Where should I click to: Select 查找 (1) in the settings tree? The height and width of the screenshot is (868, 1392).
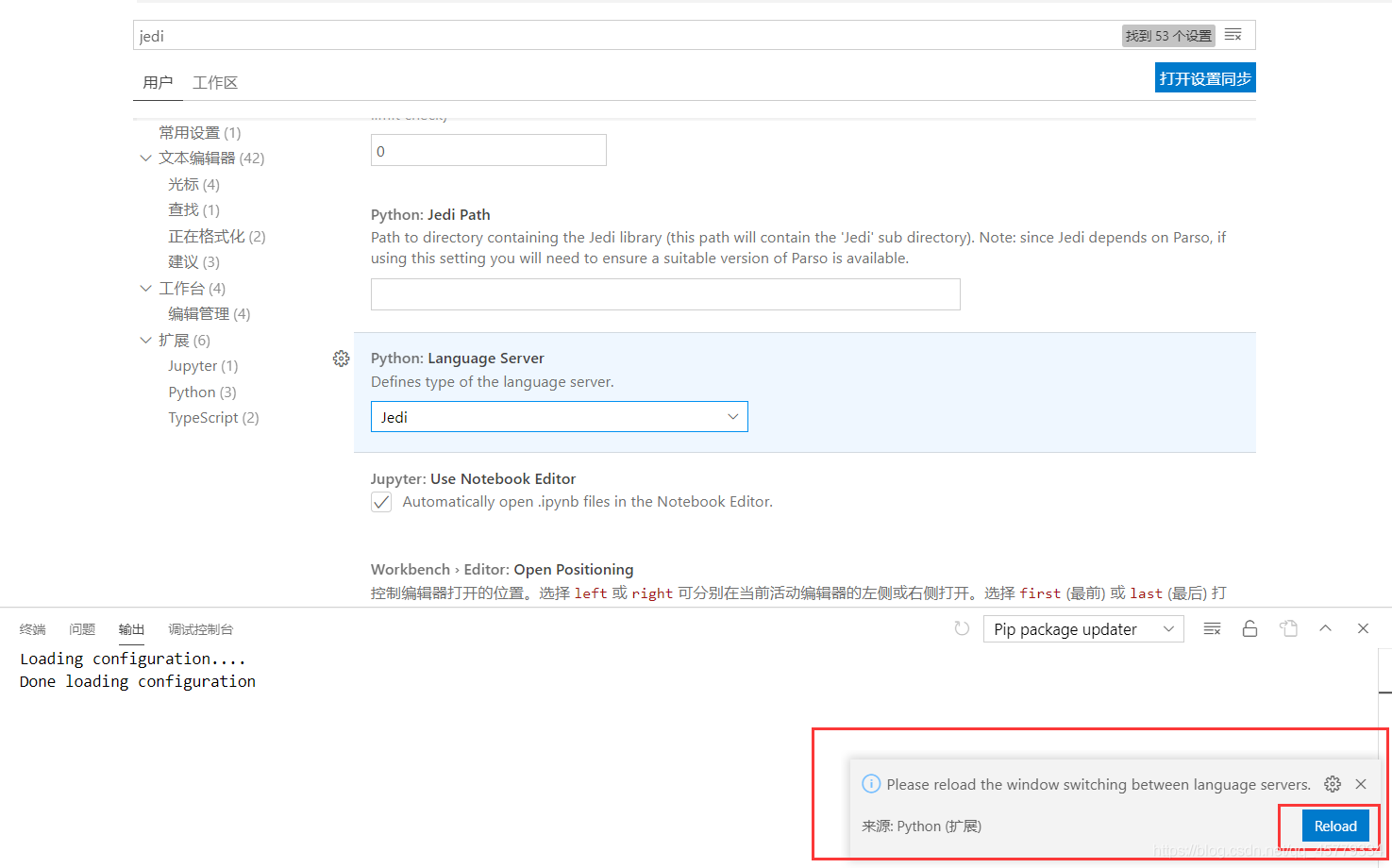click(x=193, y=210)
